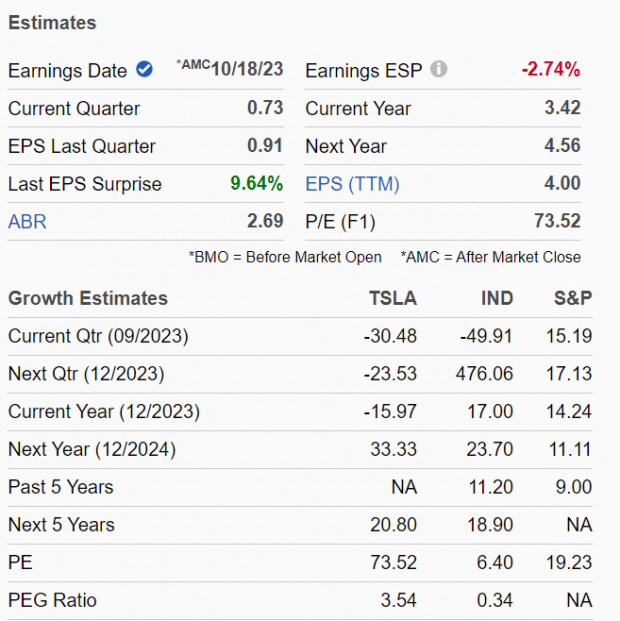This screenshot has width=620, height=621.
Task: Click the P/E (F1) label
Action: point(340,221)
